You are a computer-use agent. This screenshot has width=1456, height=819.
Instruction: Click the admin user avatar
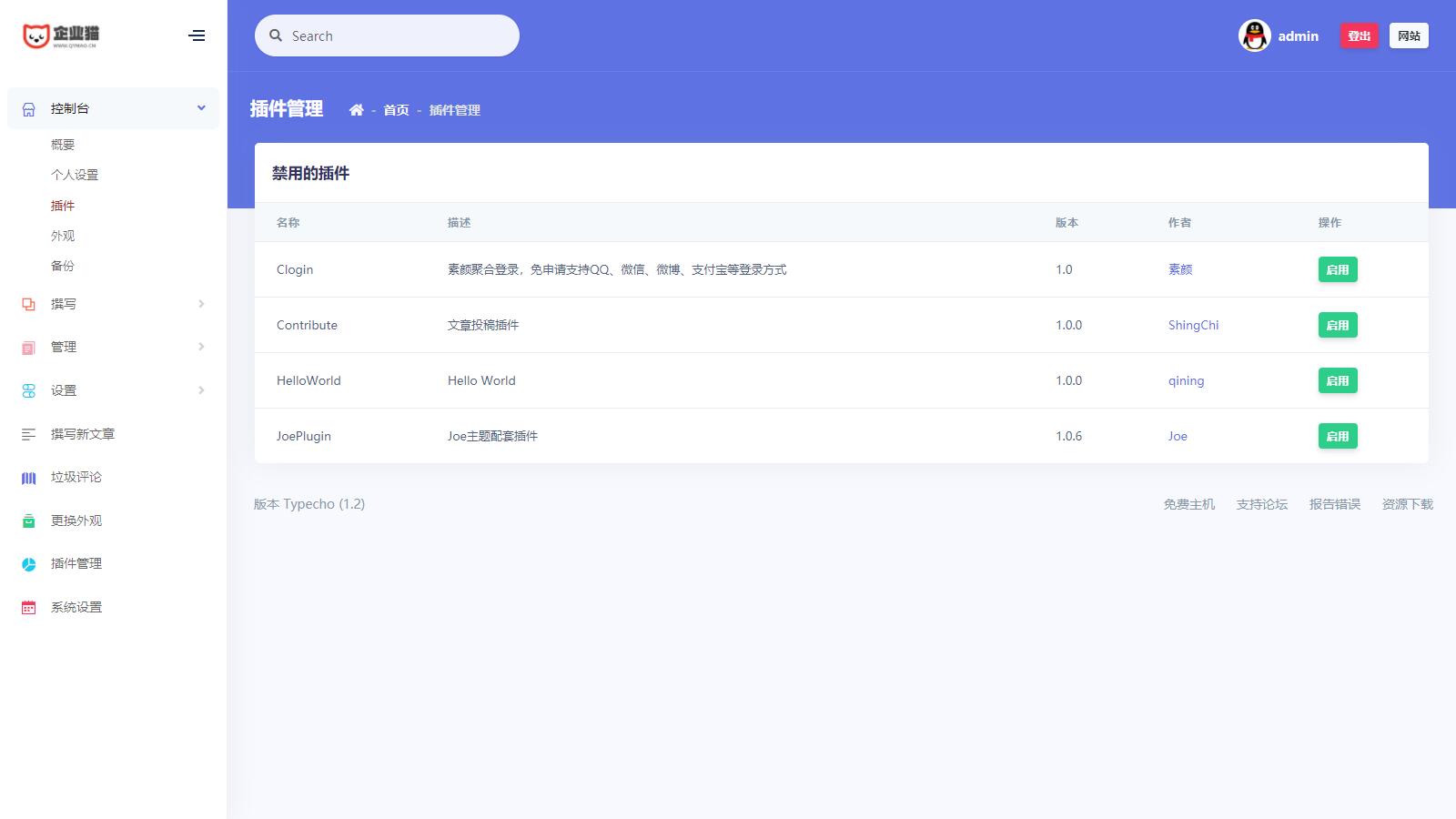coord(1254,35)
